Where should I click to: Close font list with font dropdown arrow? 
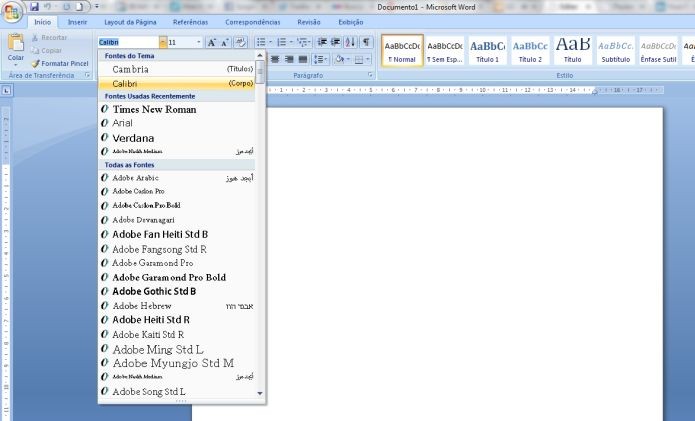(x=163, y=42)
